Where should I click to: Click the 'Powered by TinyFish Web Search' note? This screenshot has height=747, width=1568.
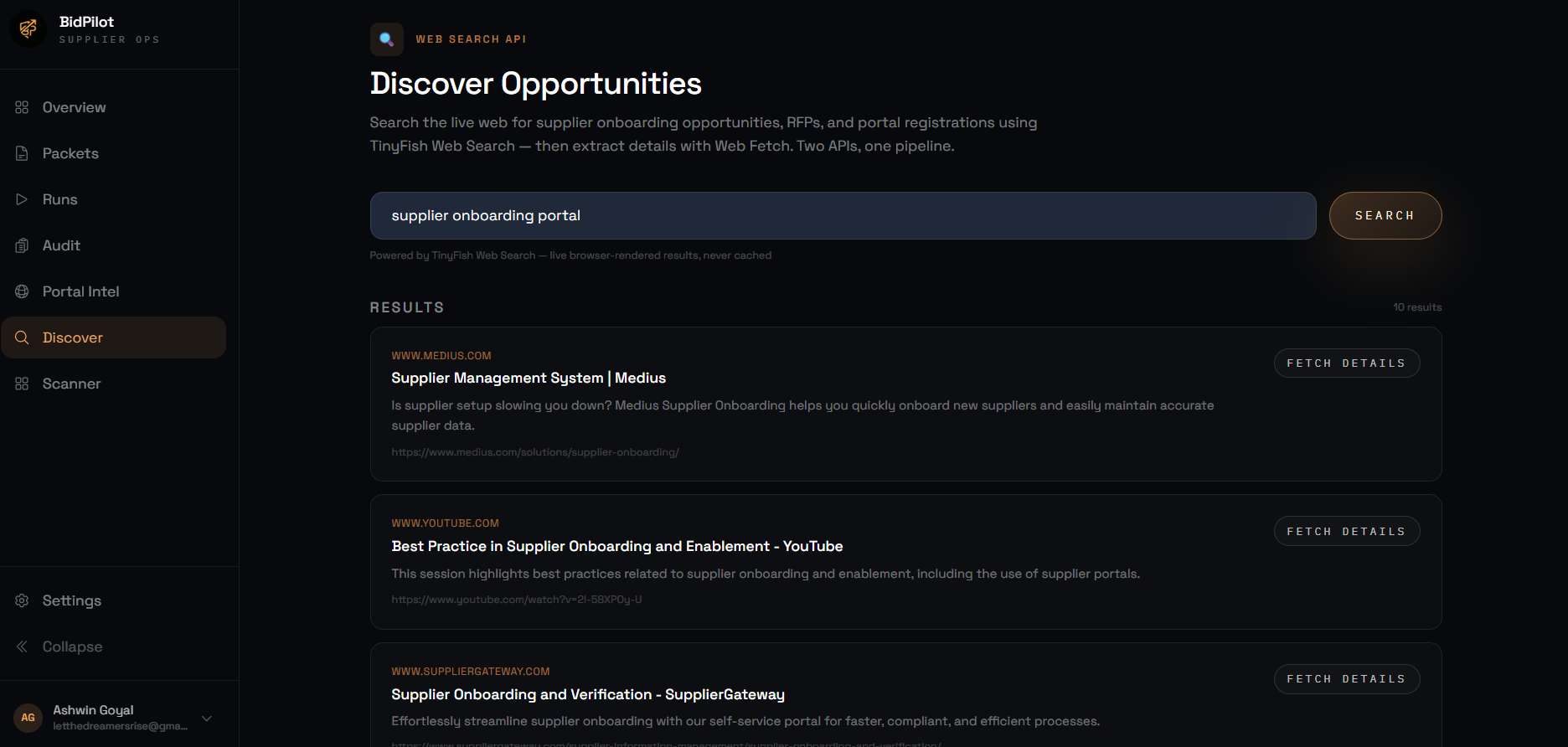point(570,255)
